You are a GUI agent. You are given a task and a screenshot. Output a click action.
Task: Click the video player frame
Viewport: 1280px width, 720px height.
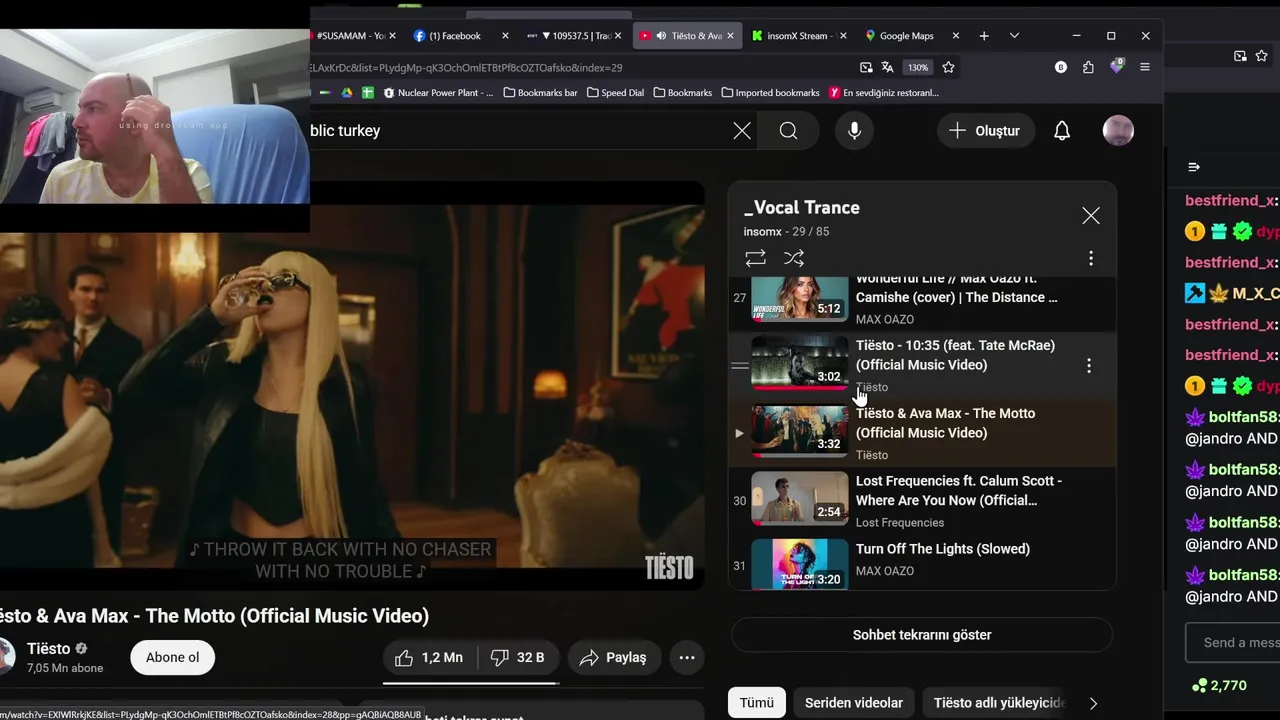(x=352, y=385)
